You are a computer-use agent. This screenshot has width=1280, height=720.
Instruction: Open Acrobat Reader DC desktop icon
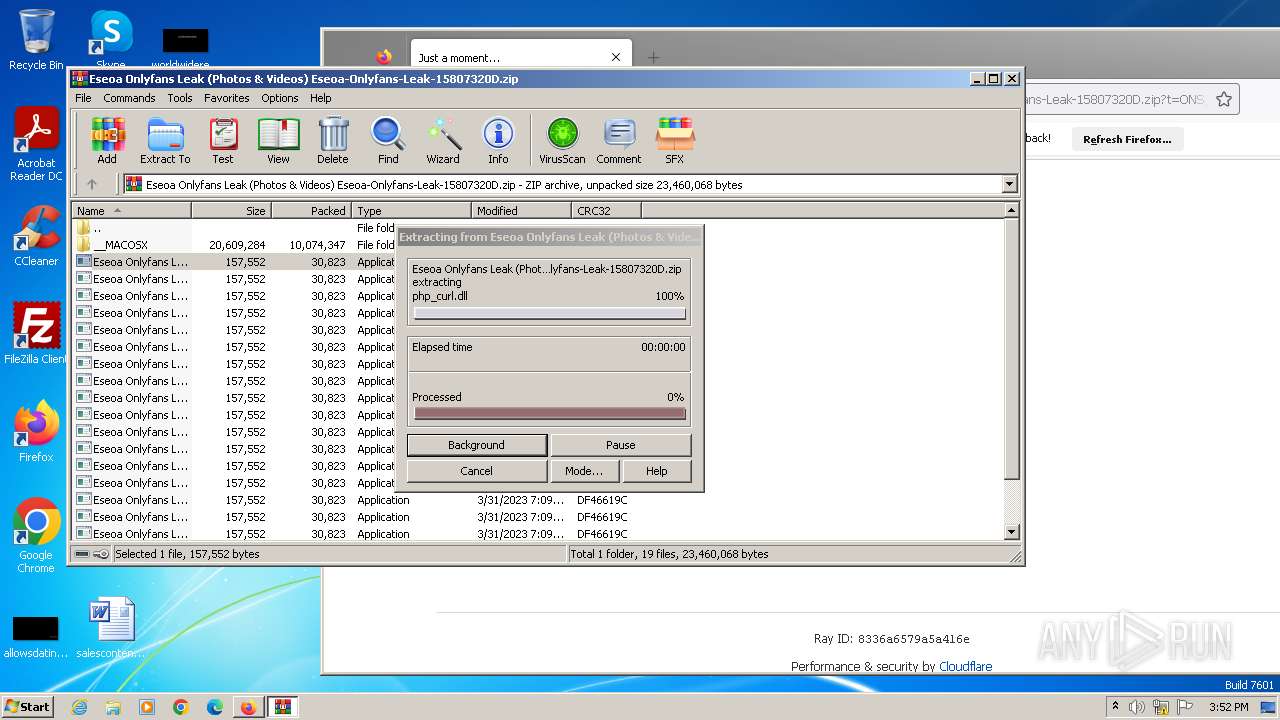pyautogui.click(x=36, y=145)
